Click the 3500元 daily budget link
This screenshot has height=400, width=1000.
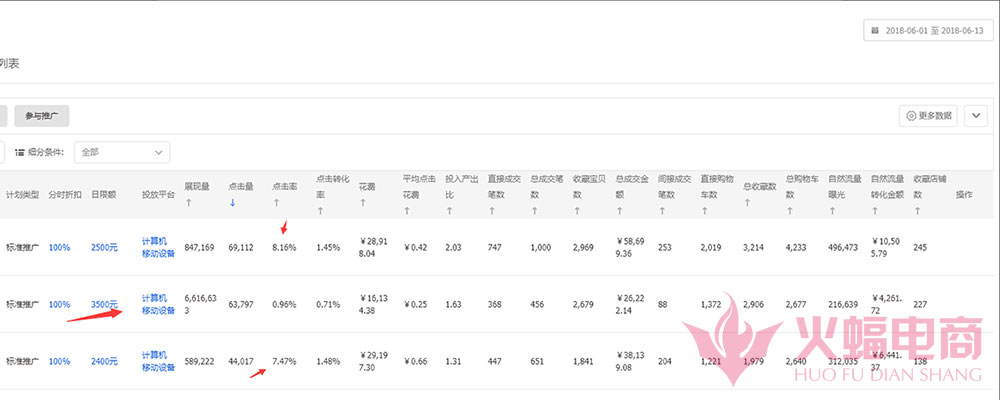coord(104,304)
